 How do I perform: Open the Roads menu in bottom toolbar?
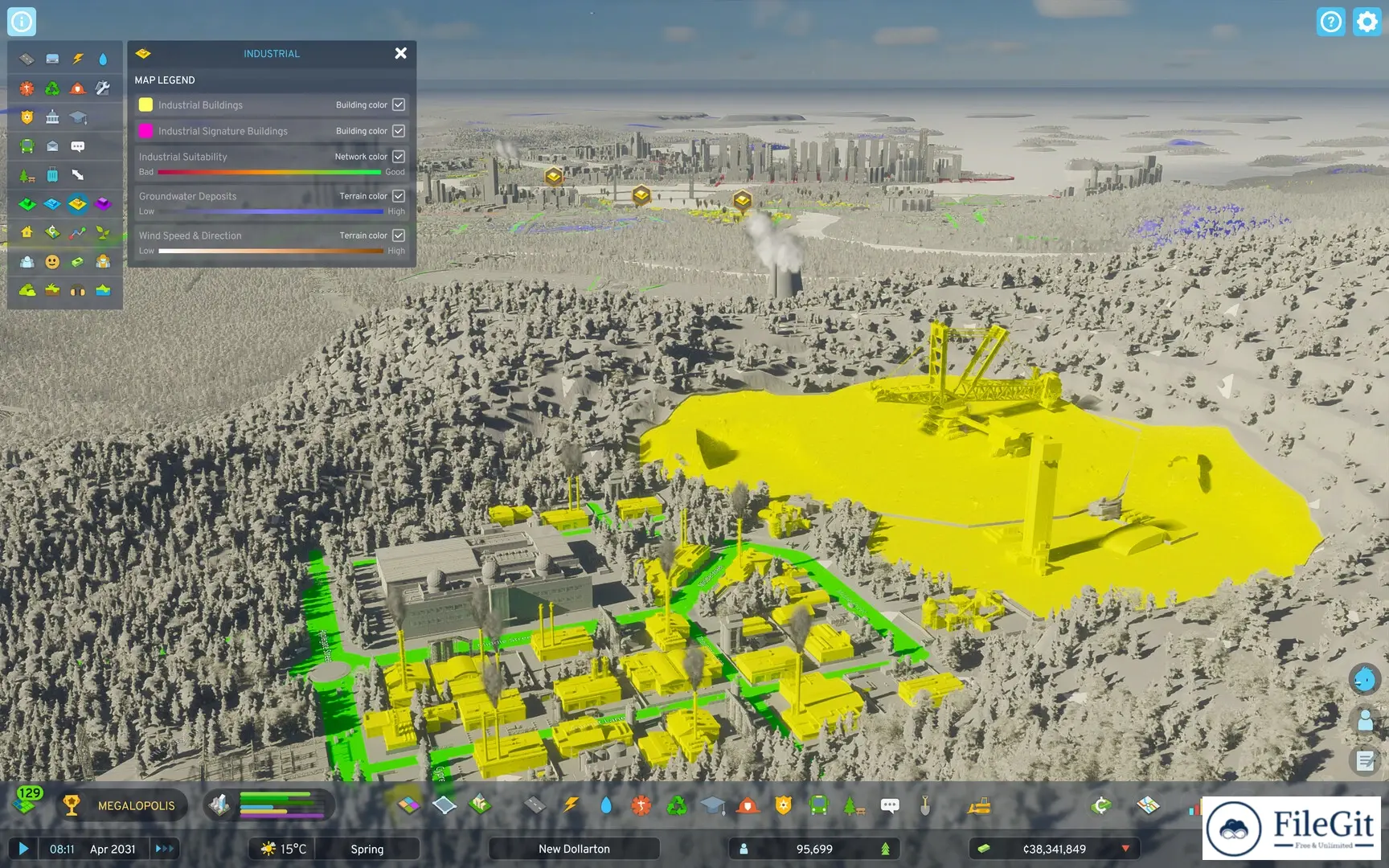pos(535,805)
